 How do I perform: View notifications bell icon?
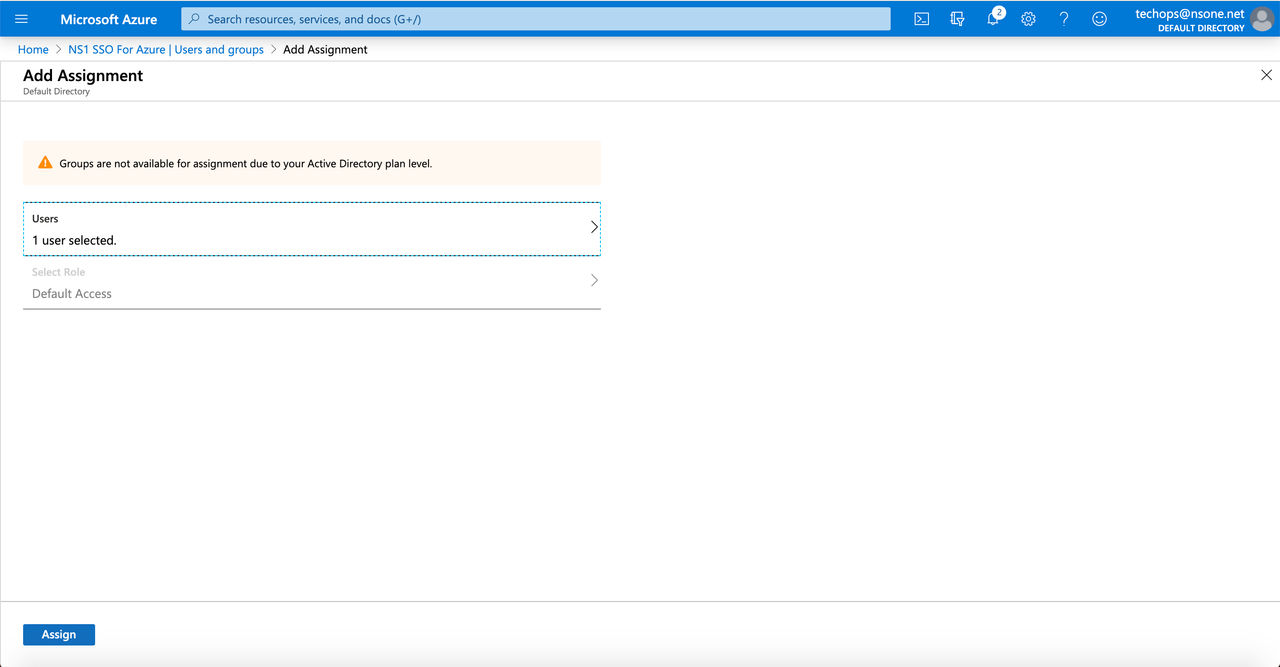[993, 18]
